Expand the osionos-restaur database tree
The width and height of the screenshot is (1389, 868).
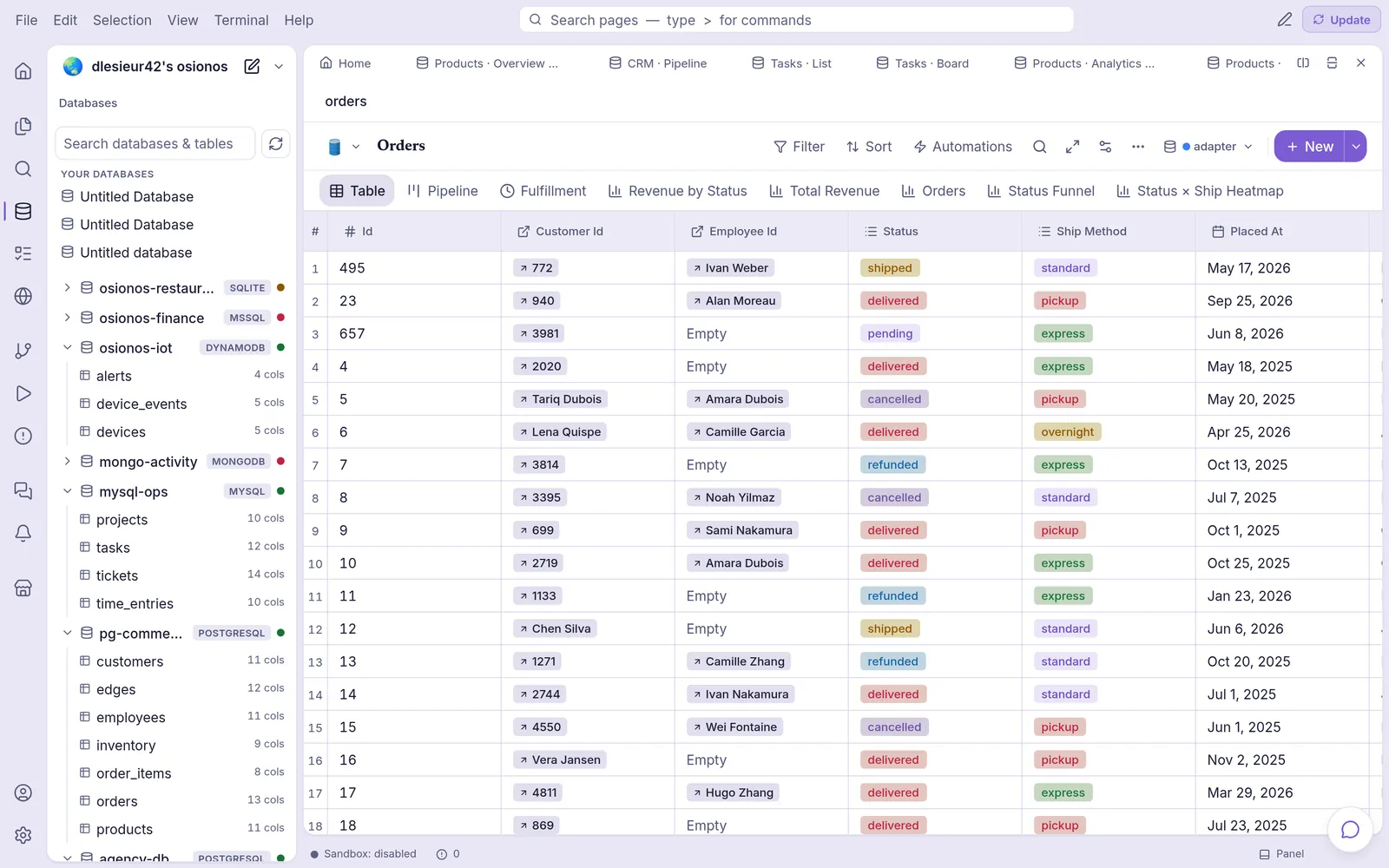pos(67,287)
